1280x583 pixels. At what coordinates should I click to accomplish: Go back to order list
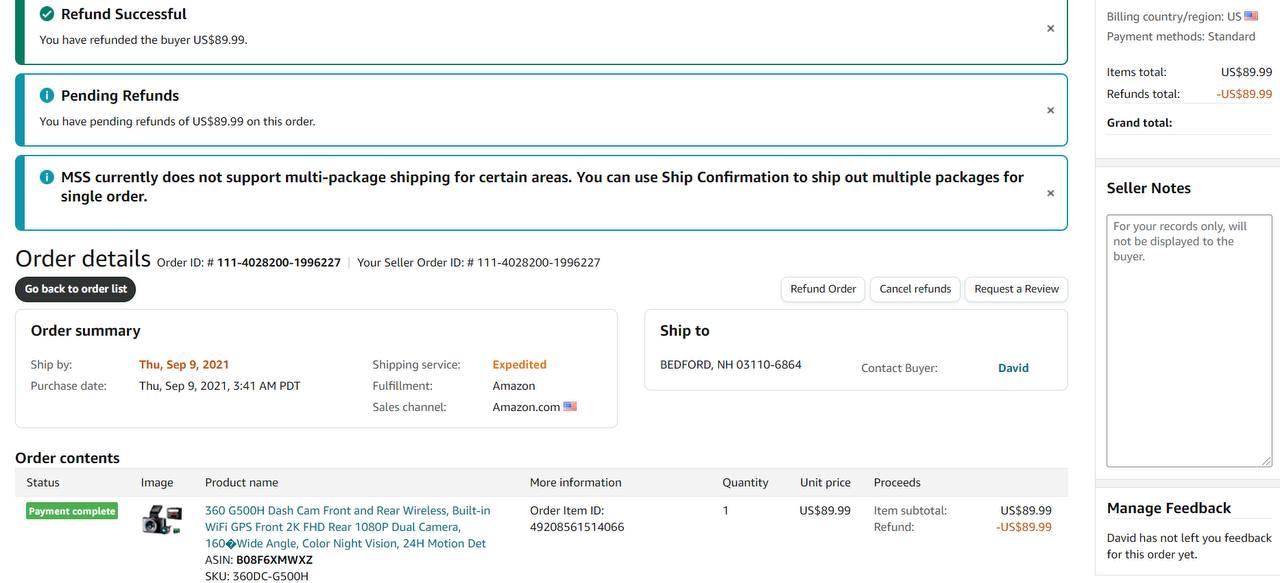76,289
